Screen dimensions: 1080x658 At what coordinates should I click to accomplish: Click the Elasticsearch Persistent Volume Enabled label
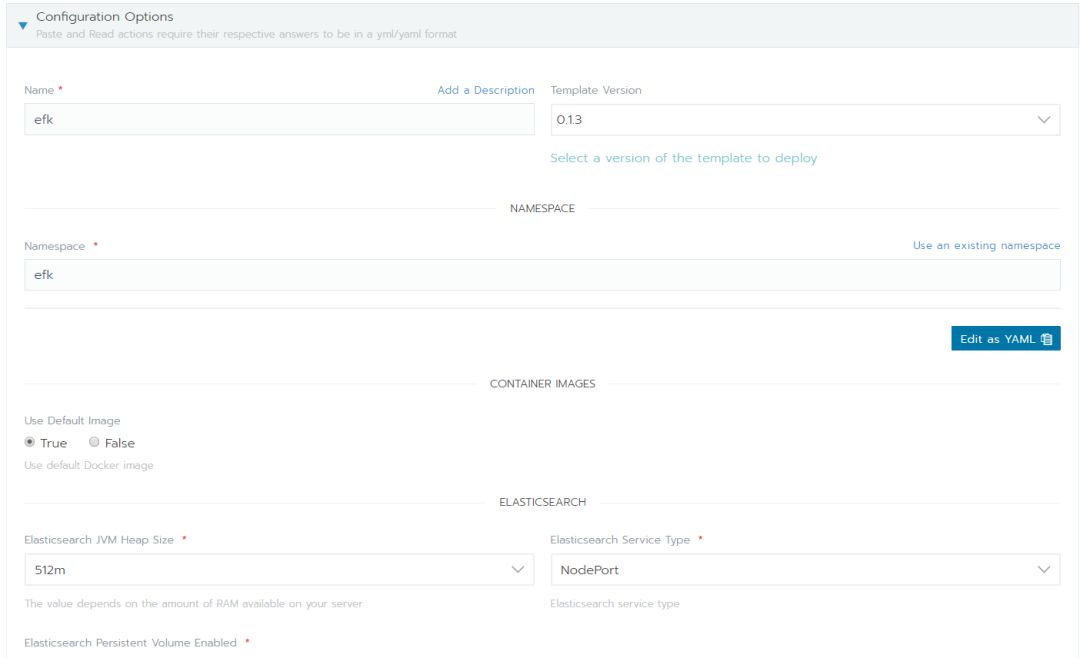tap(130, 642)
